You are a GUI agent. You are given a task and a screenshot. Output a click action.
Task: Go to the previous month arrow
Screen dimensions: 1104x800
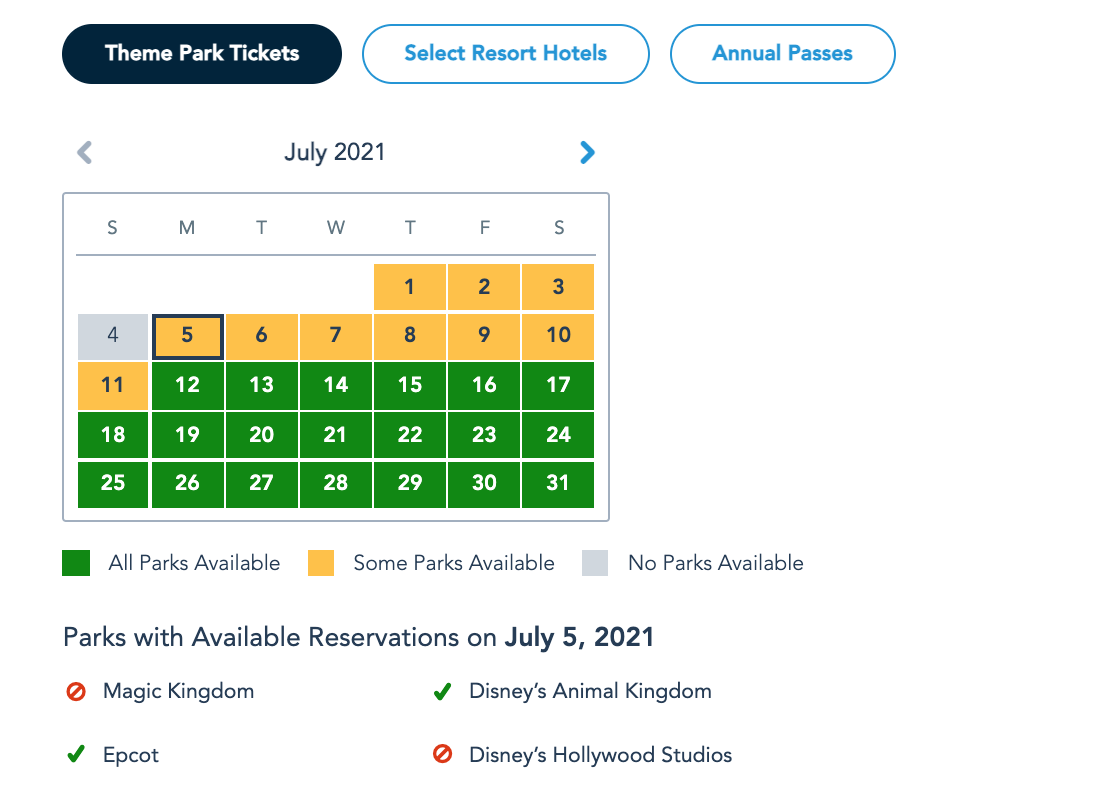(x=85, y=152)
